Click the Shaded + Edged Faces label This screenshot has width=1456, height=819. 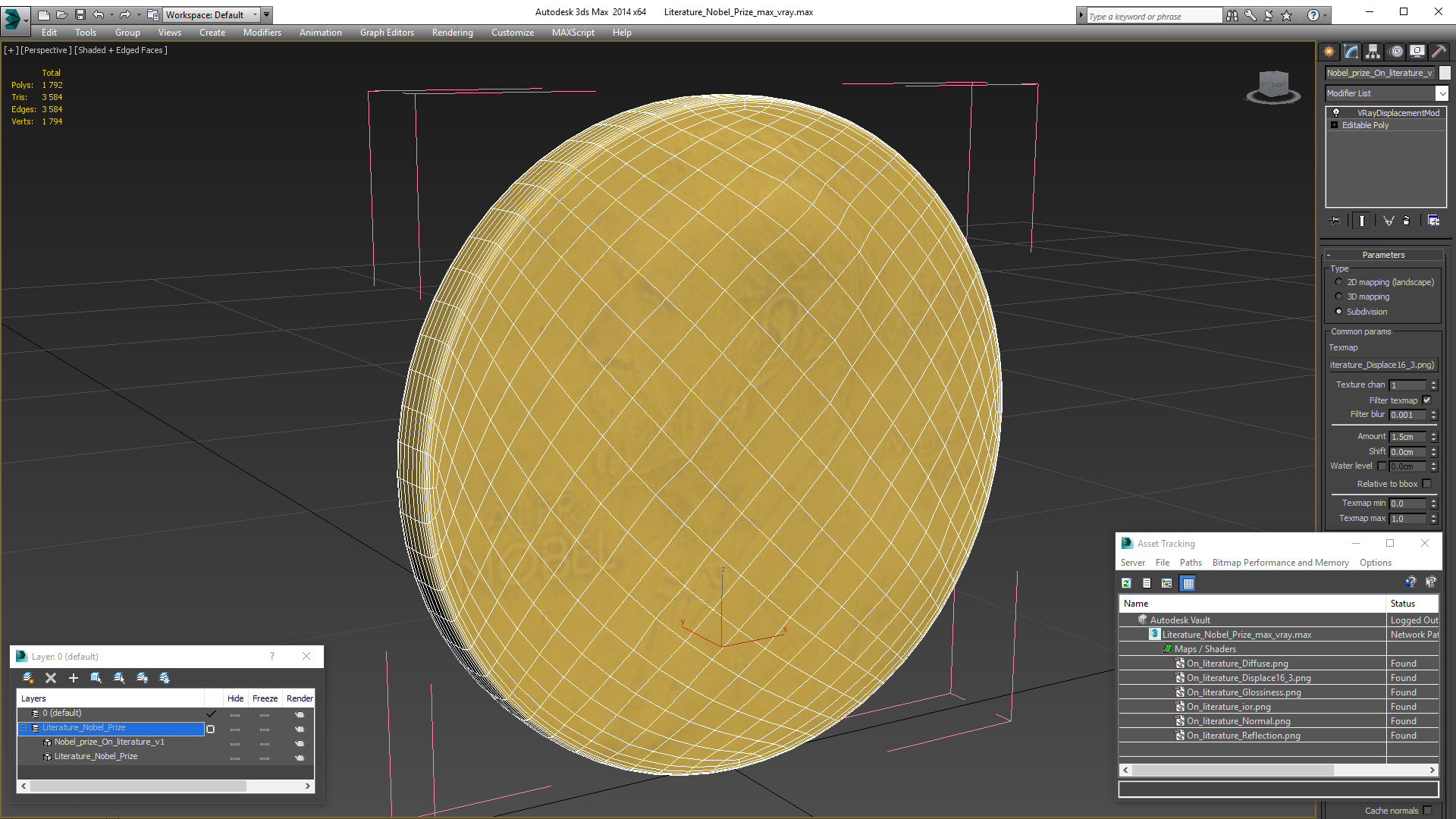pyautogui.click(x=121, y=50)
